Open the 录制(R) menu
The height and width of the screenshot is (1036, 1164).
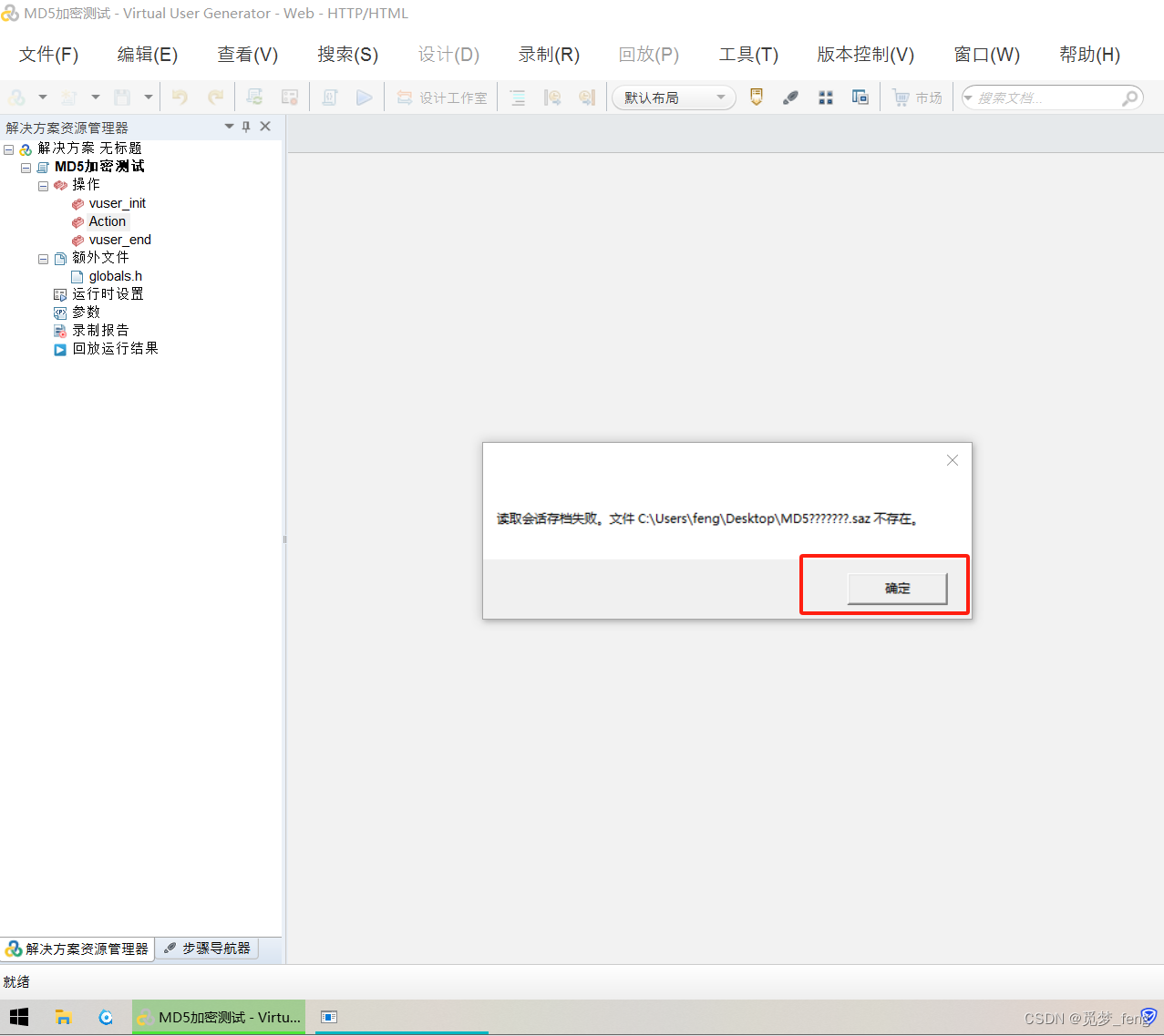549,55
